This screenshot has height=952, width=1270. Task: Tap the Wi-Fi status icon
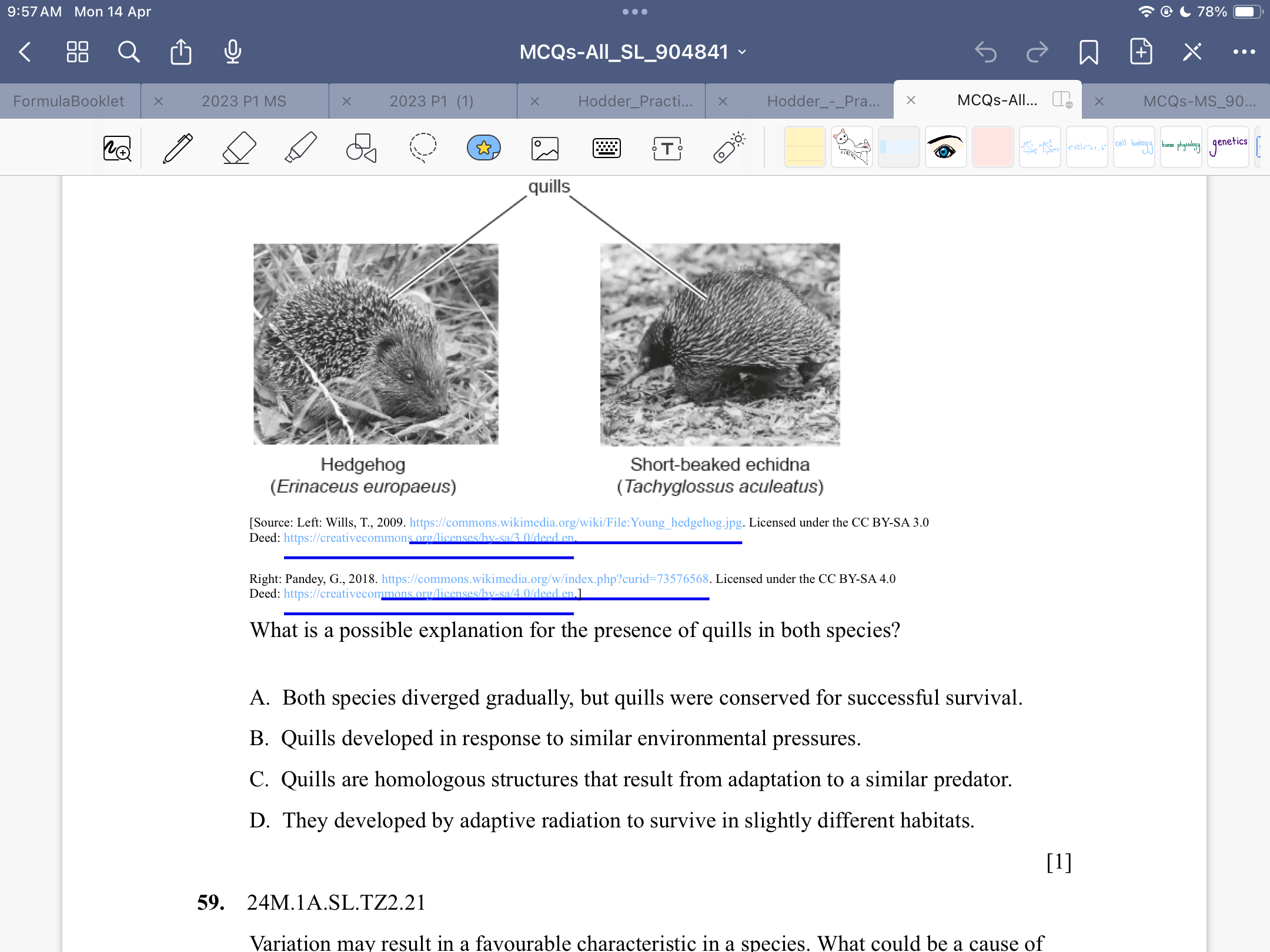(1146, 12)
